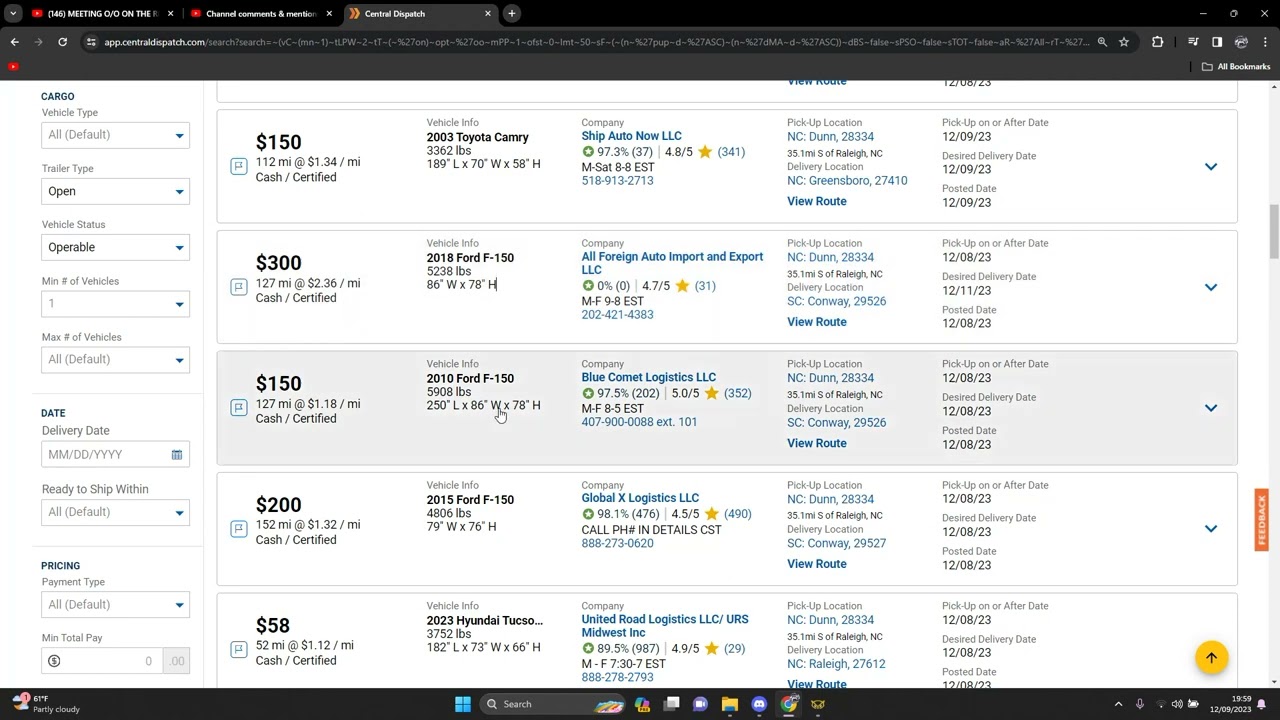Expand the 2015 Ford F-150 listing chevron

point(1211,529)
